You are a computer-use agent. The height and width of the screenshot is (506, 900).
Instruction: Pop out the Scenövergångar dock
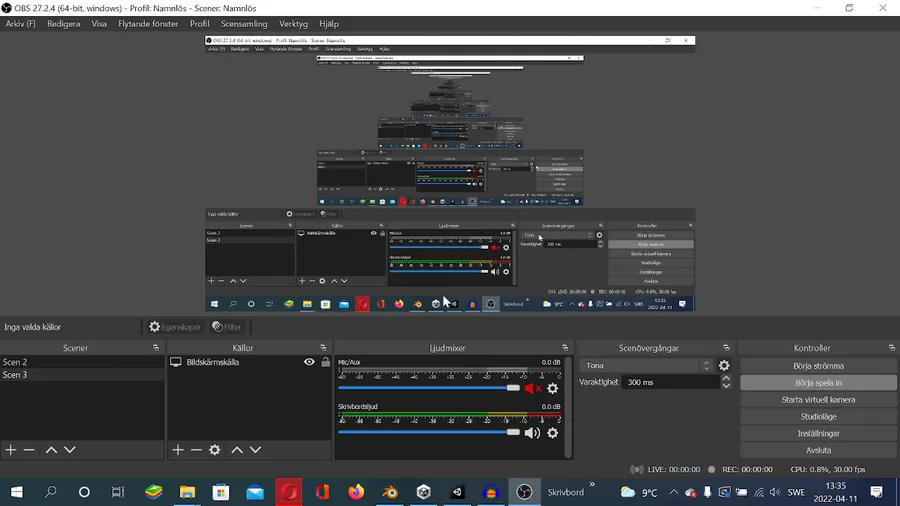[x=726, y=348]
